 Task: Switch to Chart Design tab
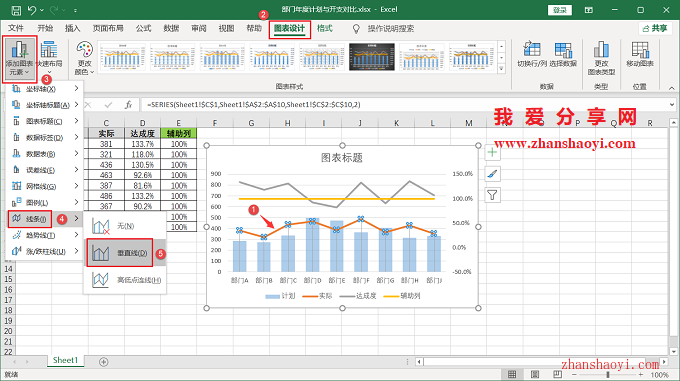[x=289, y=29]
